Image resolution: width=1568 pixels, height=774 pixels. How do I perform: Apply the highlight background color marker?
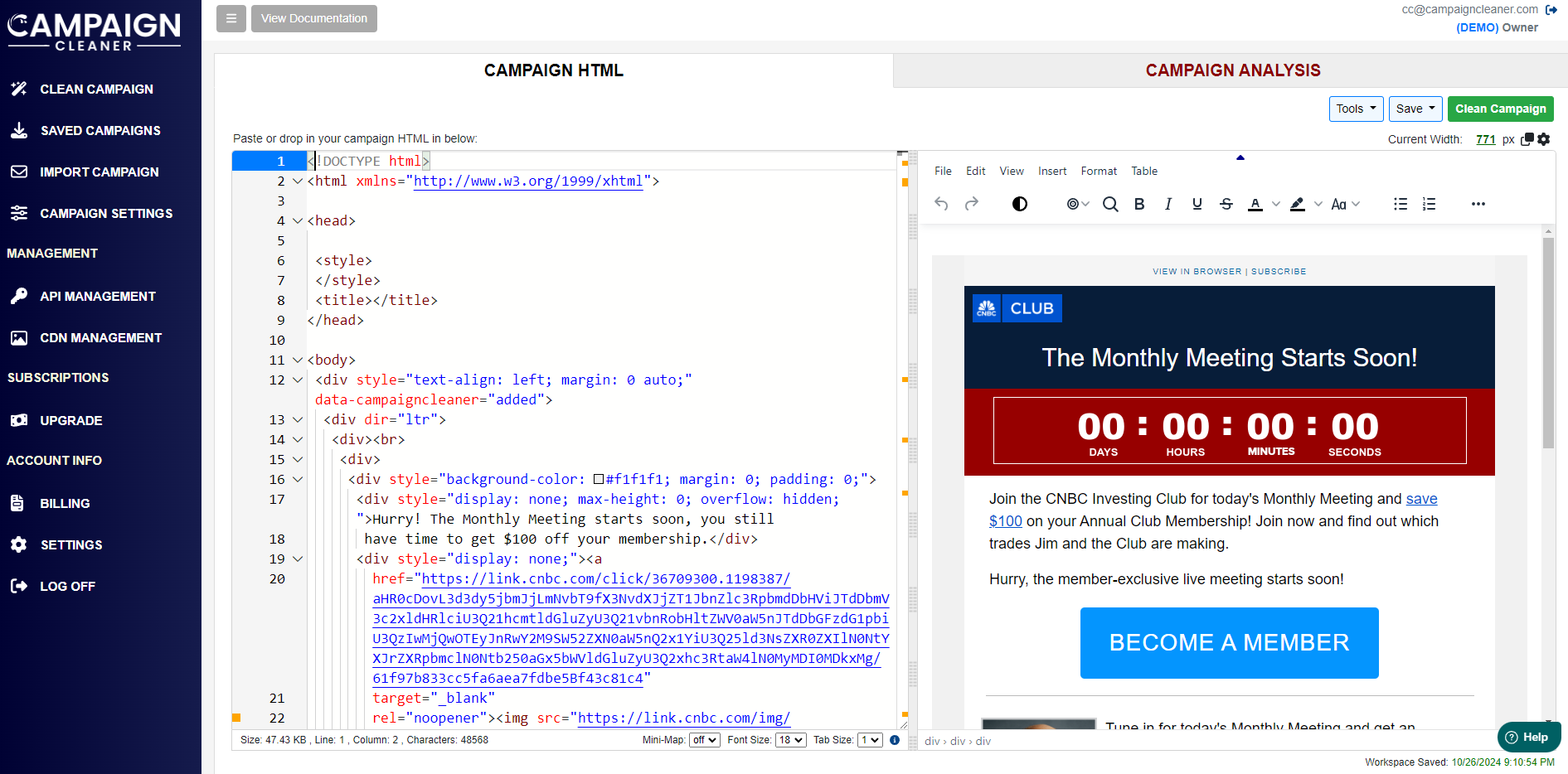pyautogui.click(x=1298, y=204)
